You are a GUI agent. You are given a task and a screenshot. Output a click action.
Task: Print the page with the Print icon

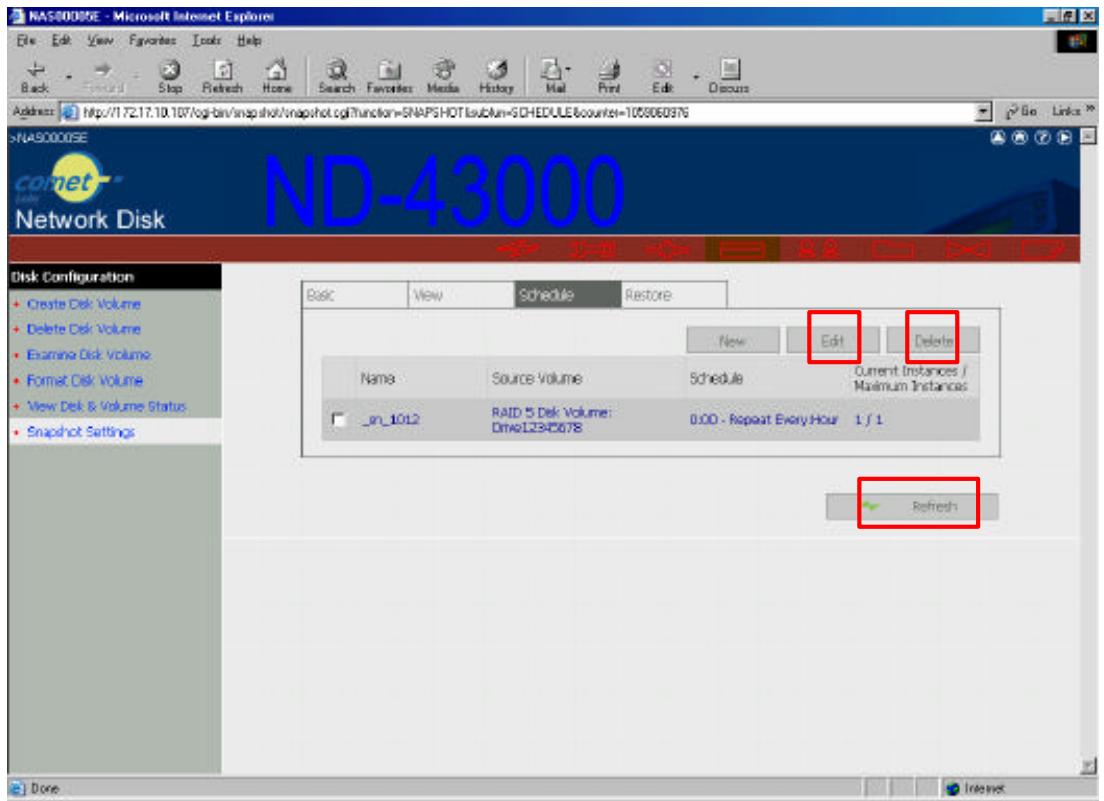609,77
